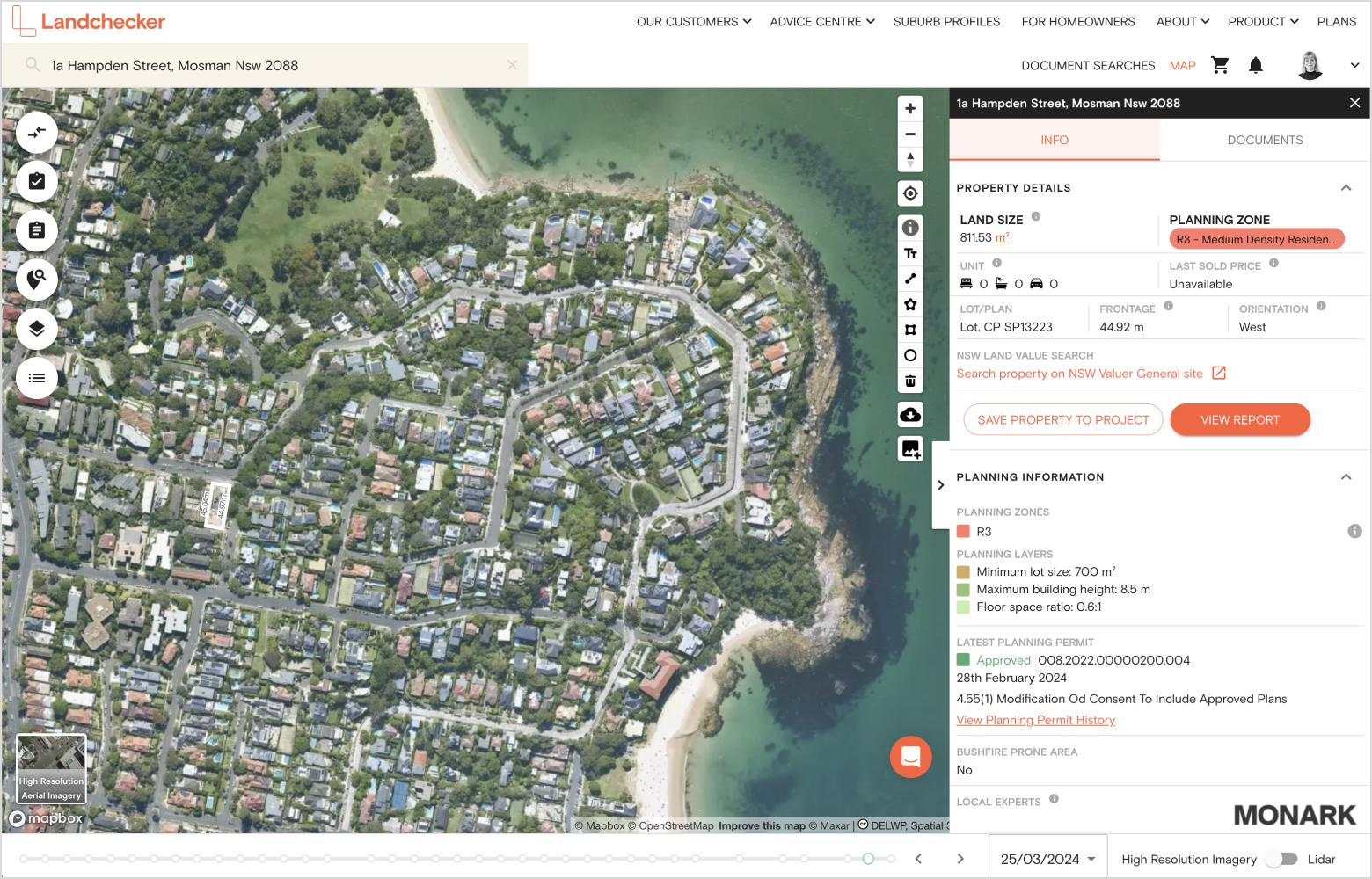Open Suburb Profiles page

click(946, 21)
